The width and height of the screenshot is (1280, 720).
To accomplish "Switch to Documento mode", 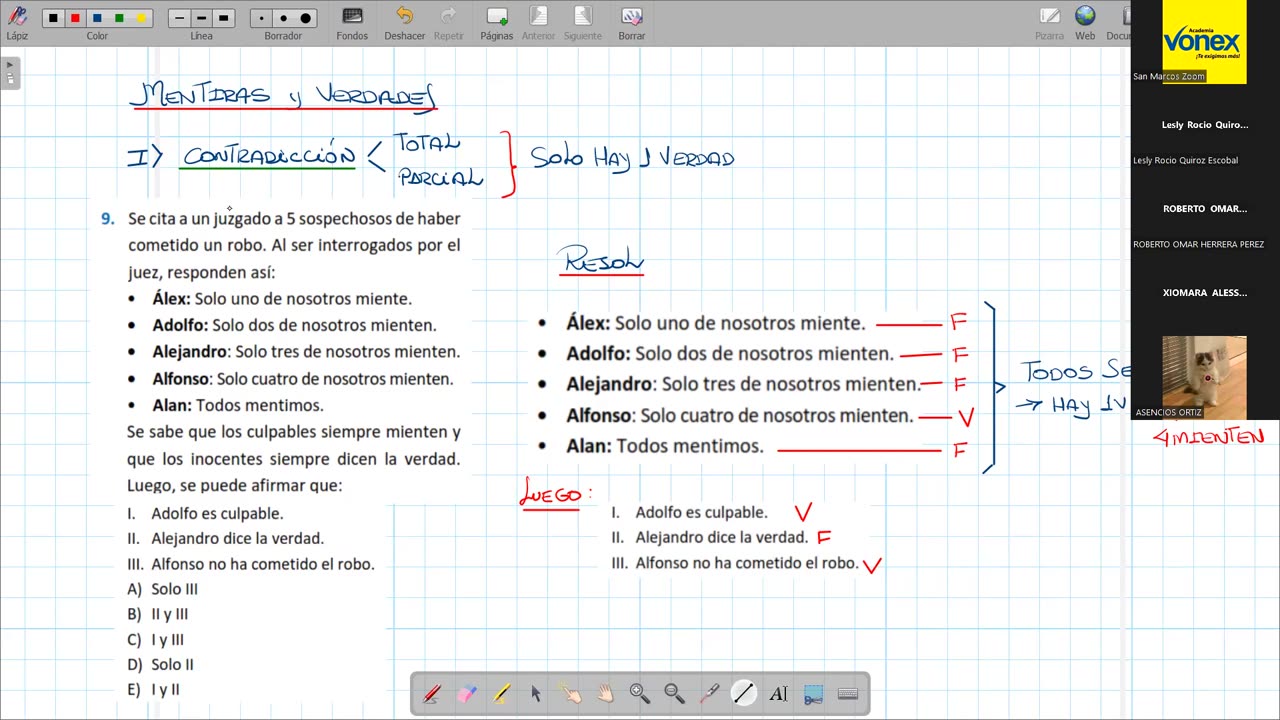I will click(1118, 22).
